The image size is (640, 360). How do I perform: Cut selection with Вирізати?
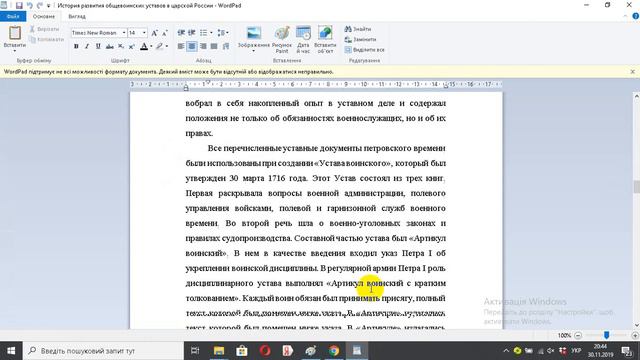(44, 29)
